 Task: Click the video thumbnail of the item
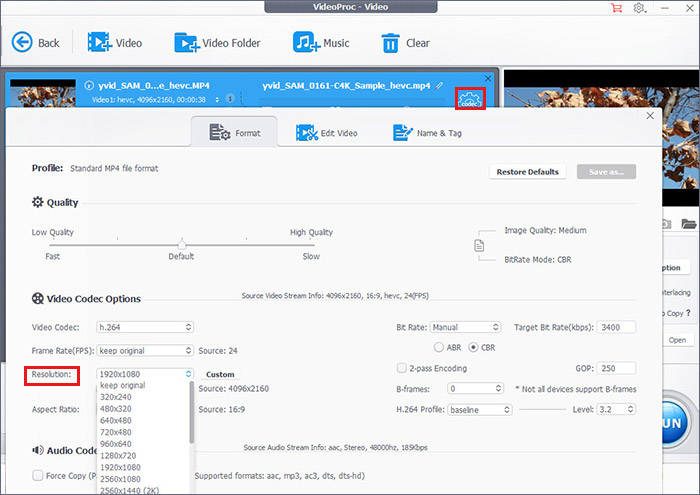pos(43,94)
